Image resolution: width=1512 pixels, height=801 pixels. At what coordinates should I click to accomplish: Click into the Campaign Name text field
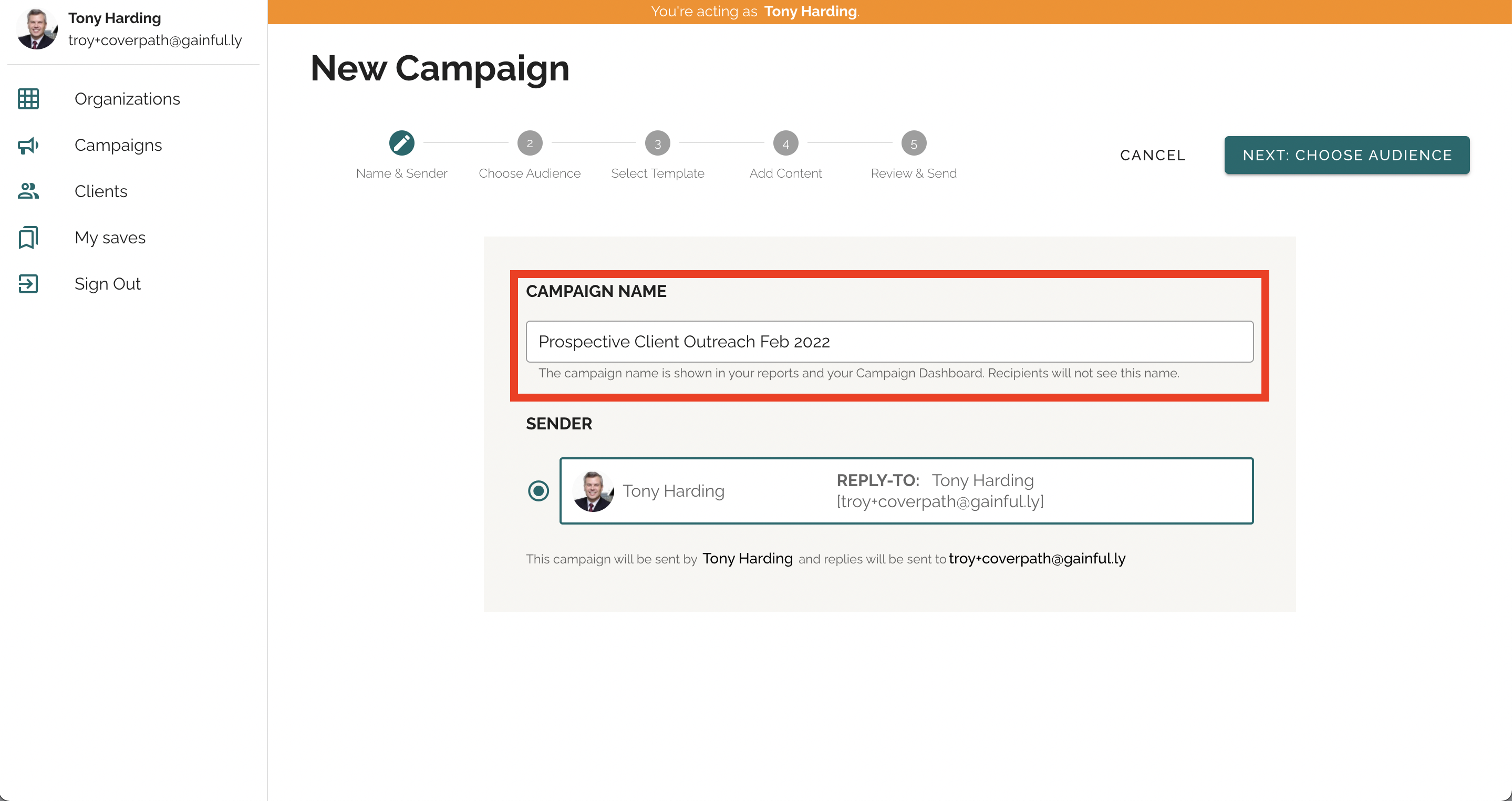coord(889,342)
